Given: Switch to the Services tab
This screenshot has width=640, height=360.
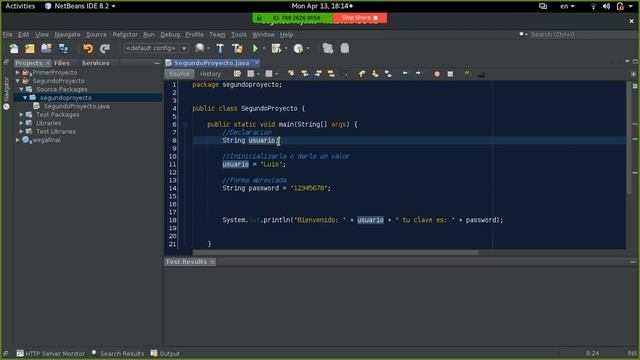Looking at the screenshot, I should [x=96, y=63].
